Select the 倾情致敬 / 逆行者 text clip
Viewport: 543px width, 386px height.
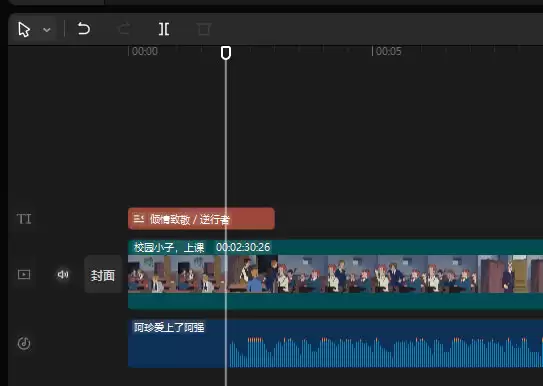click(x=201, y=219)
